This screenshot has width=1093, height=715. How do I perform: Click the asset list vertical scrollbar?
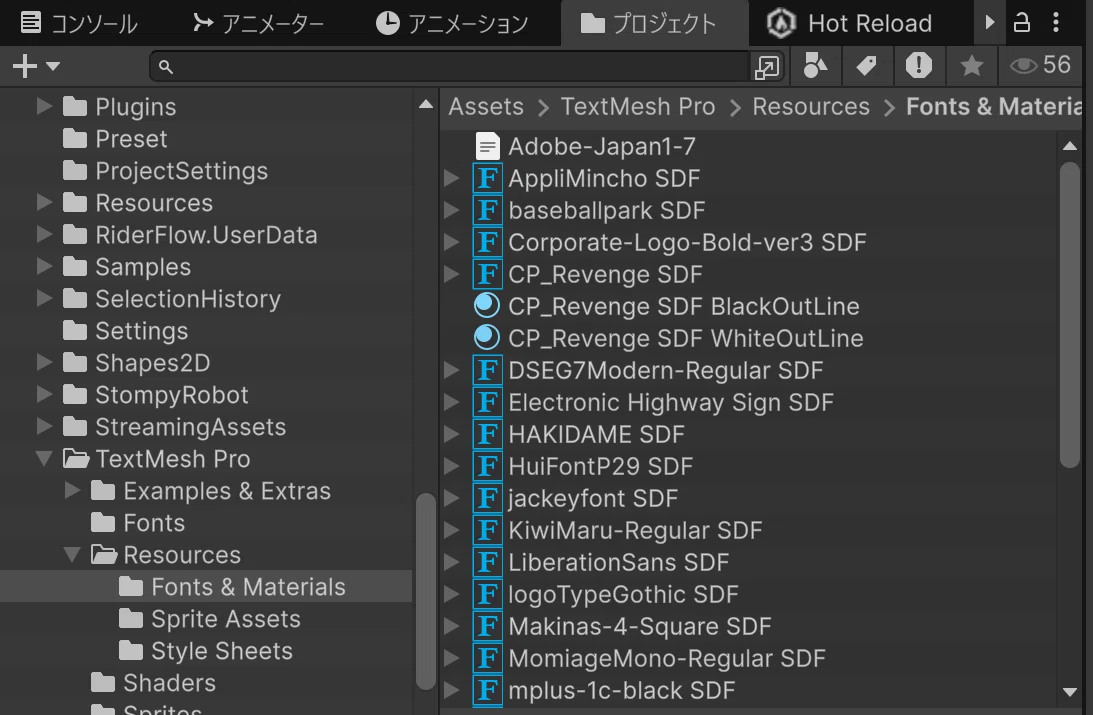point(1070,314)
